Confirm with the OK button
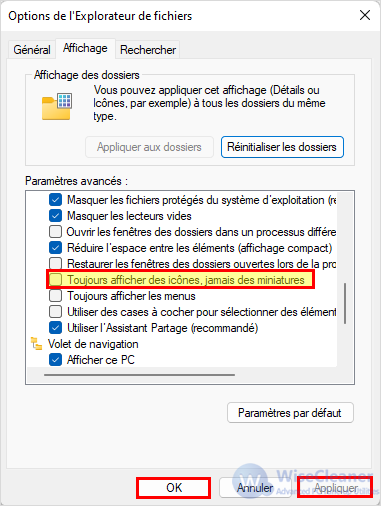The image size is (381, 506). click(174, 488)
